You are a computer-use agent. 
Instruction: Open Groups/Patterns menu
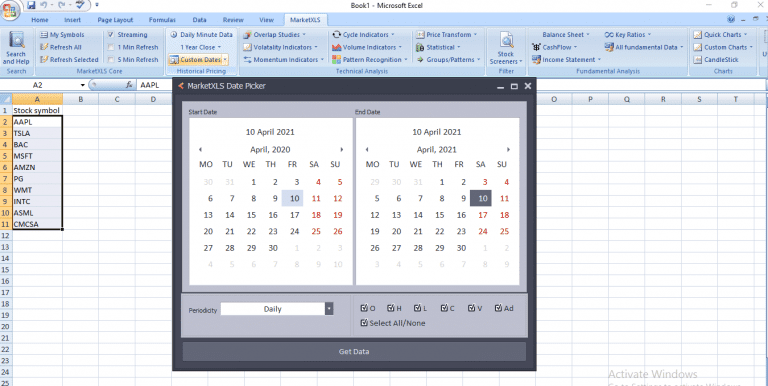pos(448,59)
